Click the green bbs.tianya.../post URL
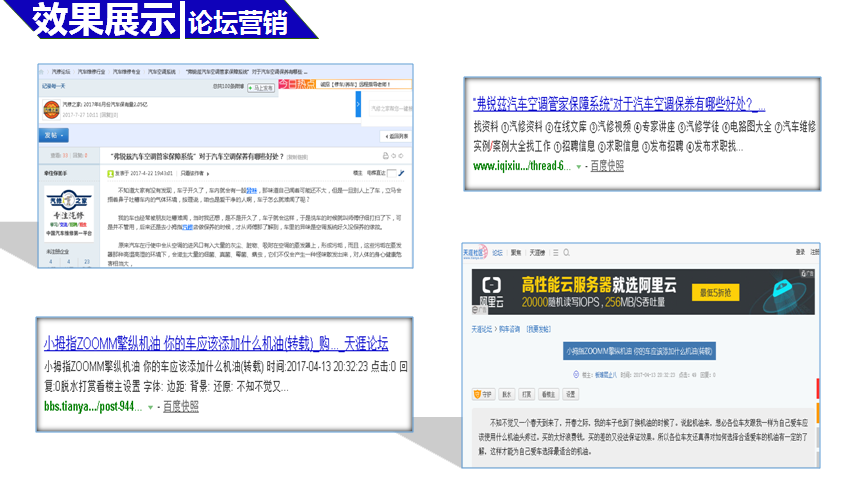 (93, 406)
